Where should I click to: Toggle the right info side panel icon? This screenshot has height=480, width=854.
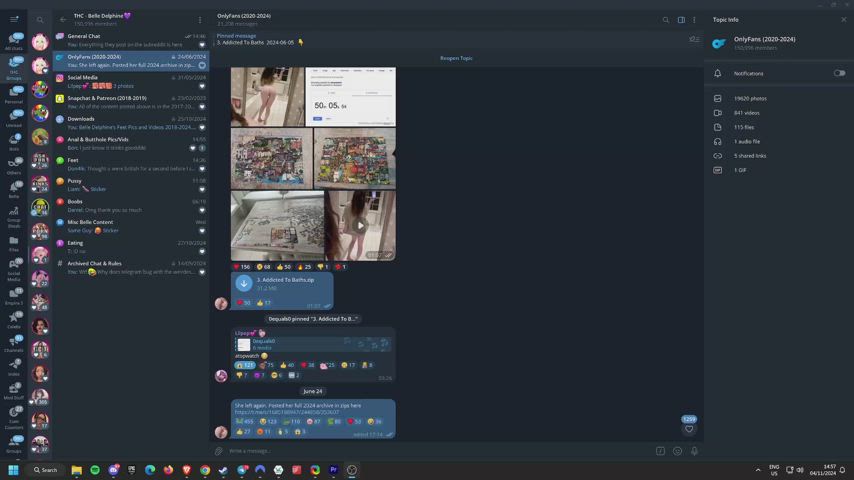pyautogui.click(x=681, y=20)
